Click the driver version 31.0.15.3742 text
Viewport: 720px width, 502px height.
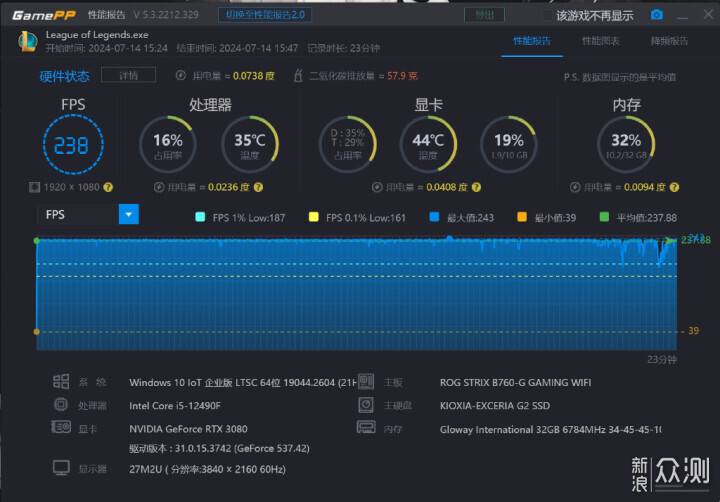click(219, 448)
